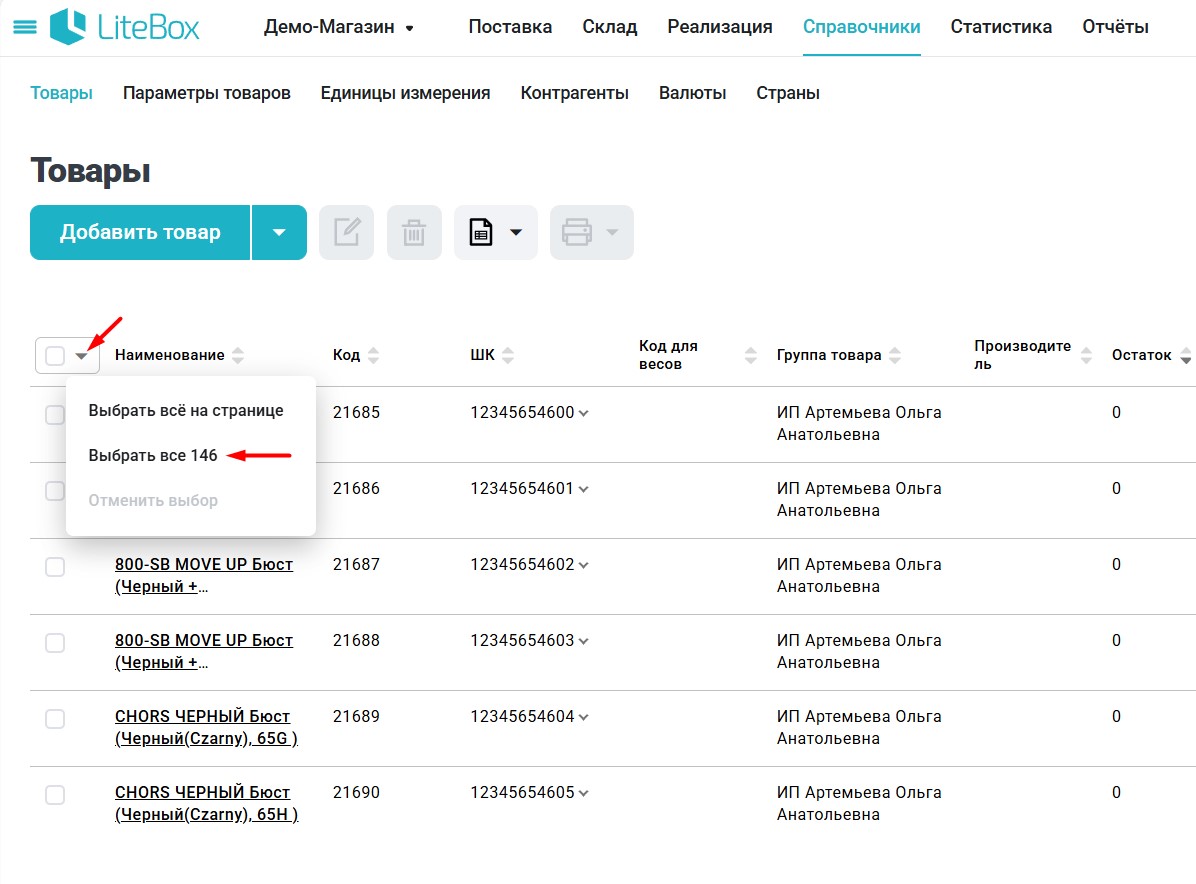
Task: Sort by Код column arrows
Action: [x=373, y=355]
